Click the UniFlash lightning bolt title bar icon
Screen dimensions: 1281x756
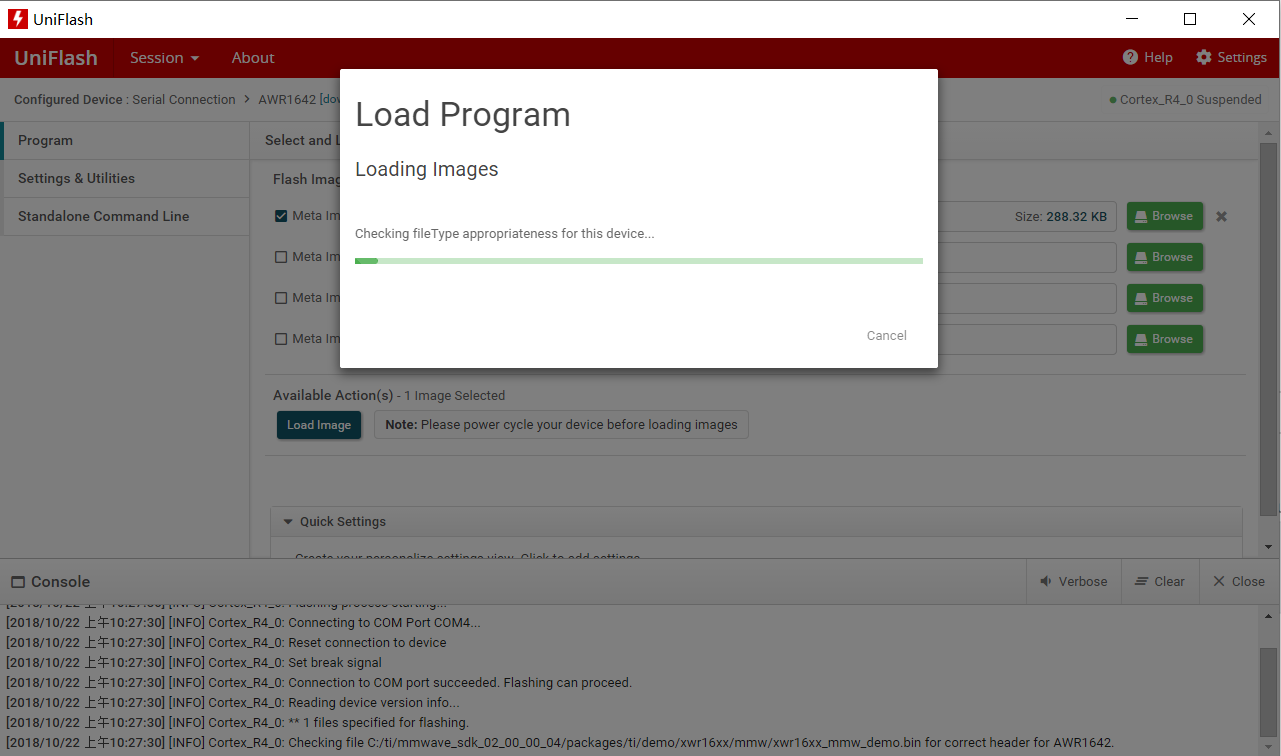point(18,19)
